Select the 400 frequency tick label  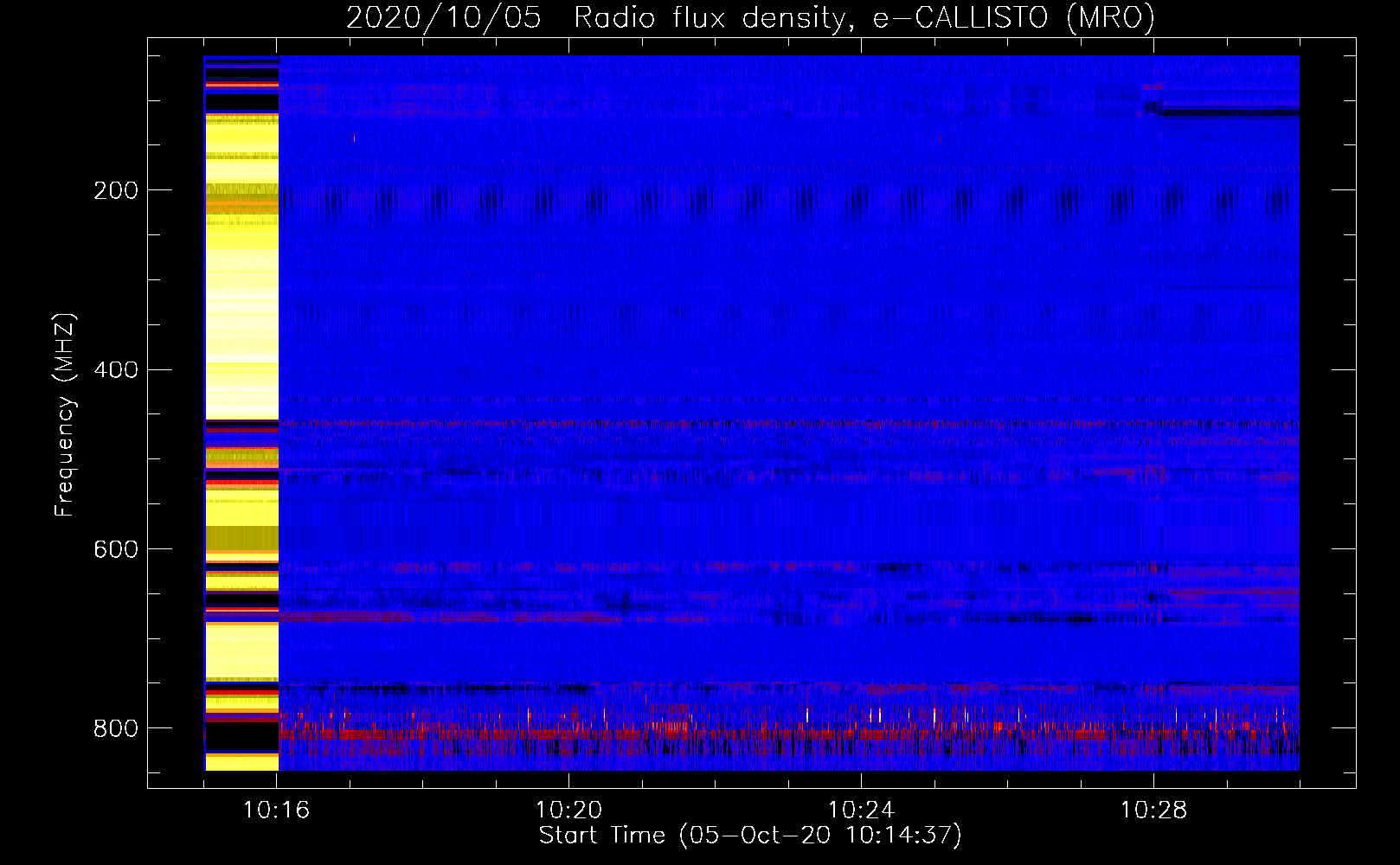(115, 370)
